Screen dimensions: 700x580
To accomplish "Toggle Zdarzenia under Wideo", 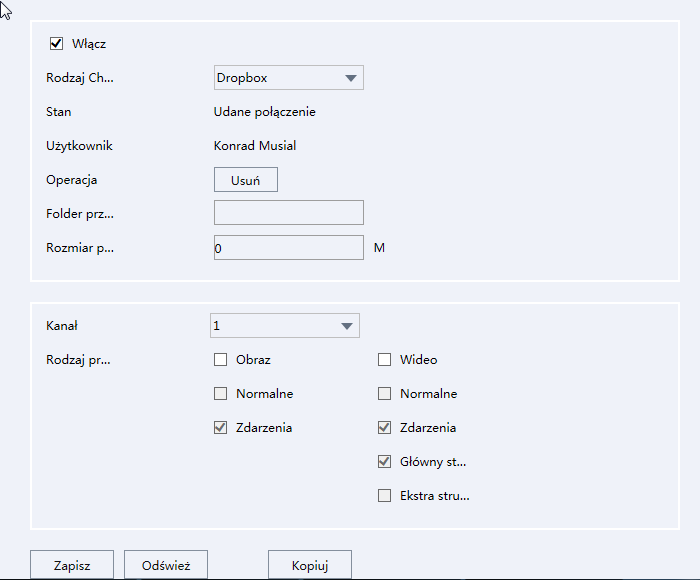I will (x=384, y=428).
